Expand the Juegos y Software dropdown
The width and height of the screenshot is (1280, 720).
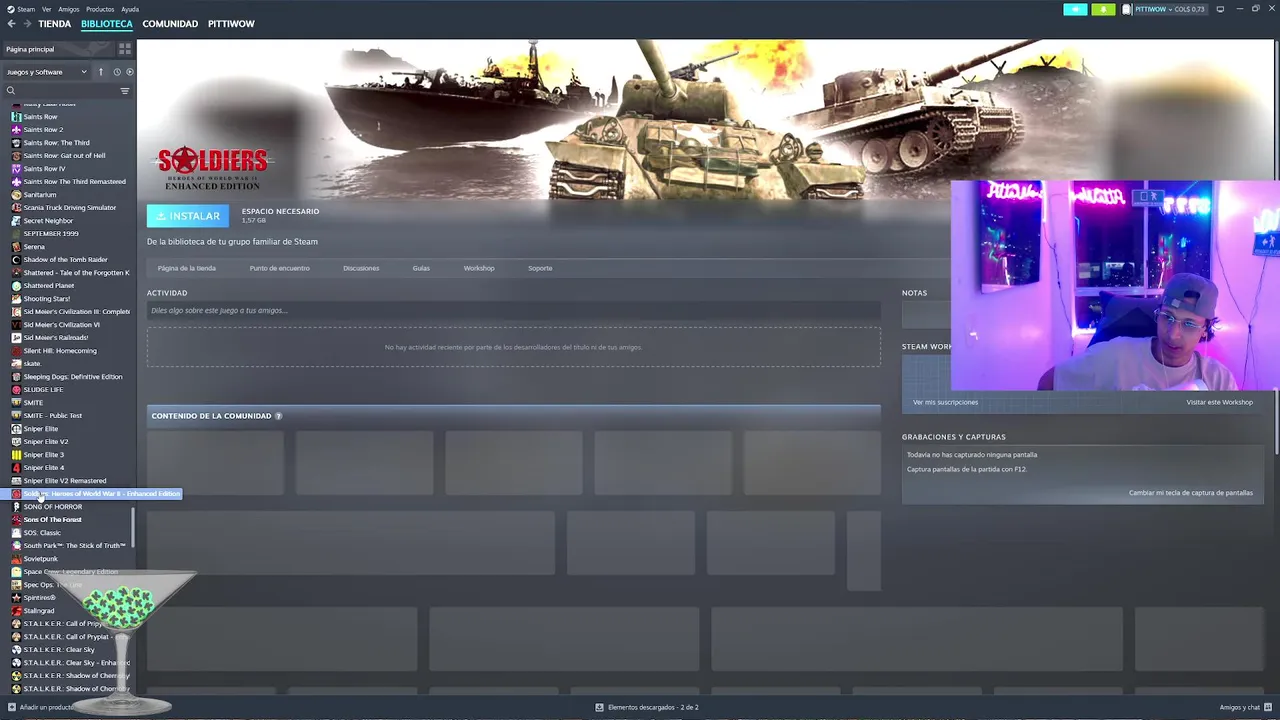(47, 72)
